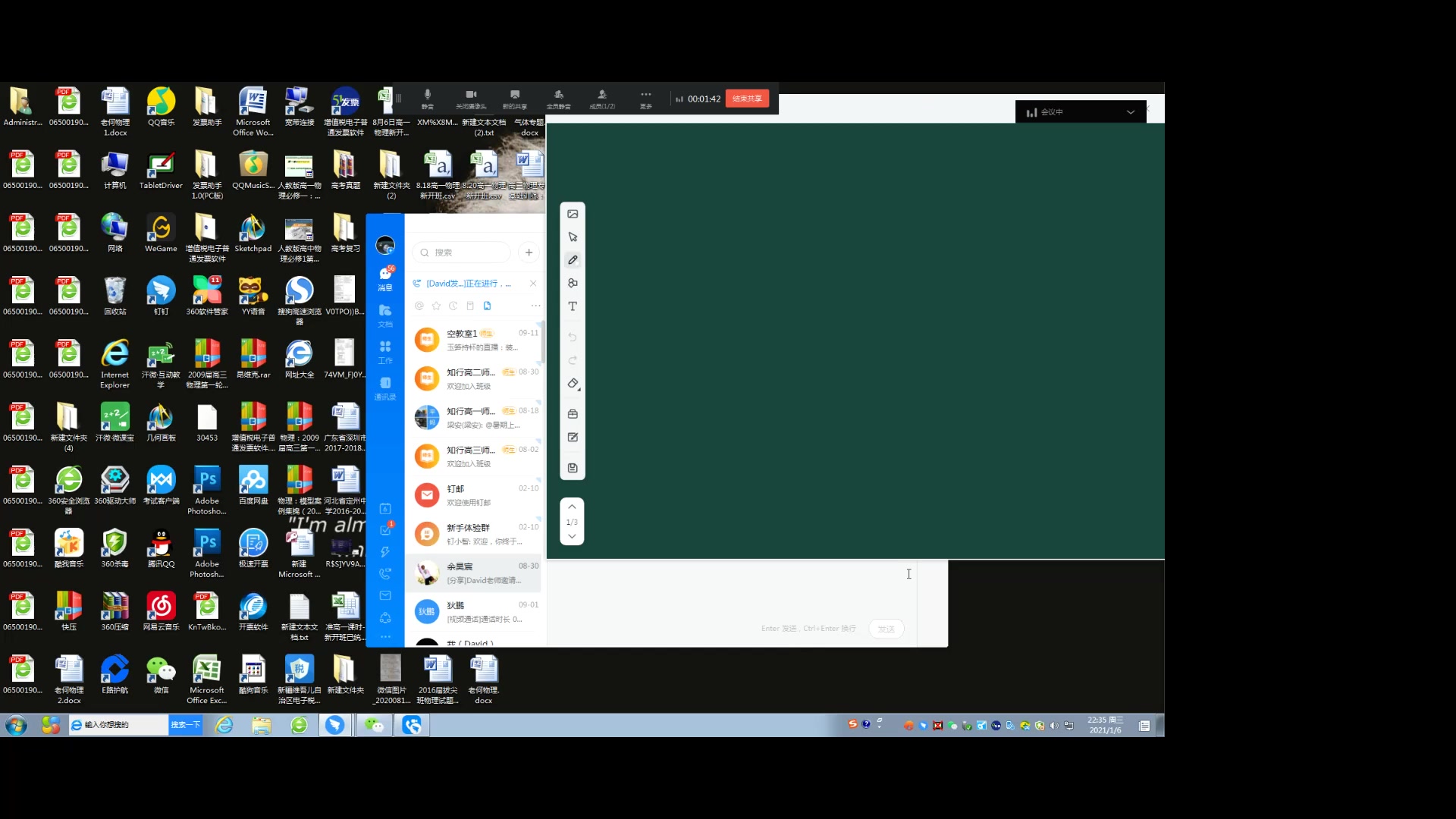Click the red End Sharing button
This screenshot has width=1456, height=819.
click(747, 99)
